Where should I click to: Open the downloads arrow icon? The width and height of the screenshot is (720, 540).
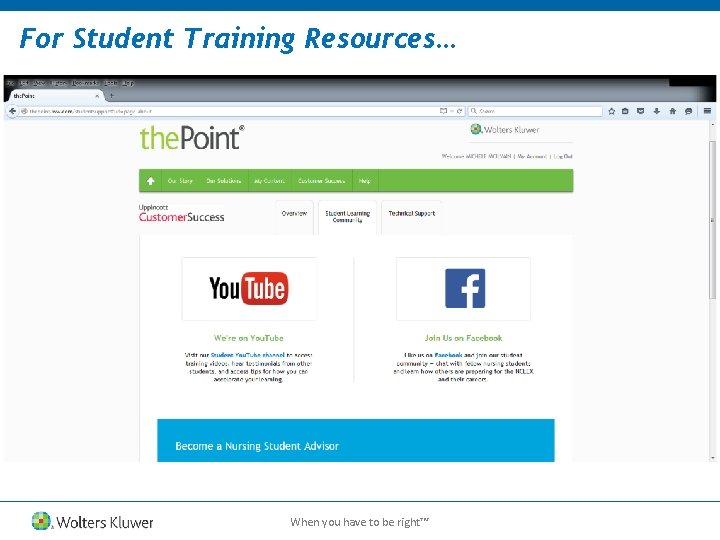(657, 111)
